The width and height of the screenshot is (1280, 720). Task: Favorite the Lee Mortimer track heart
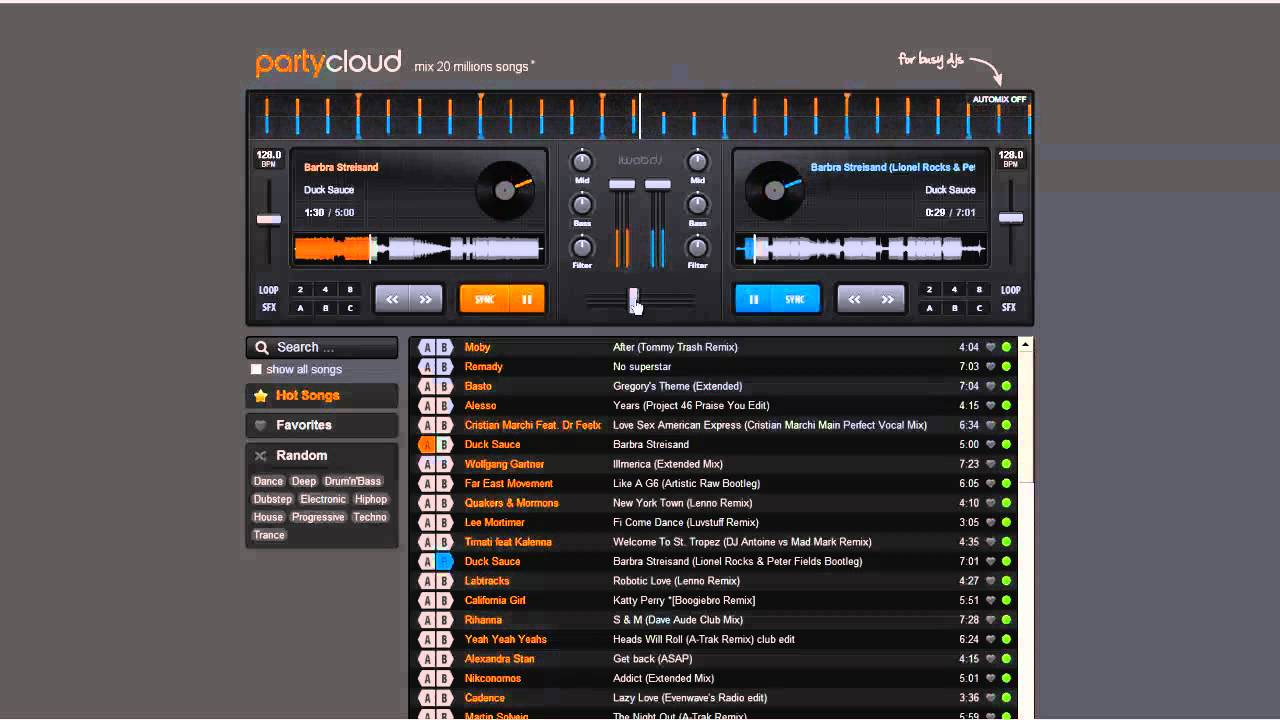(991, 523)
